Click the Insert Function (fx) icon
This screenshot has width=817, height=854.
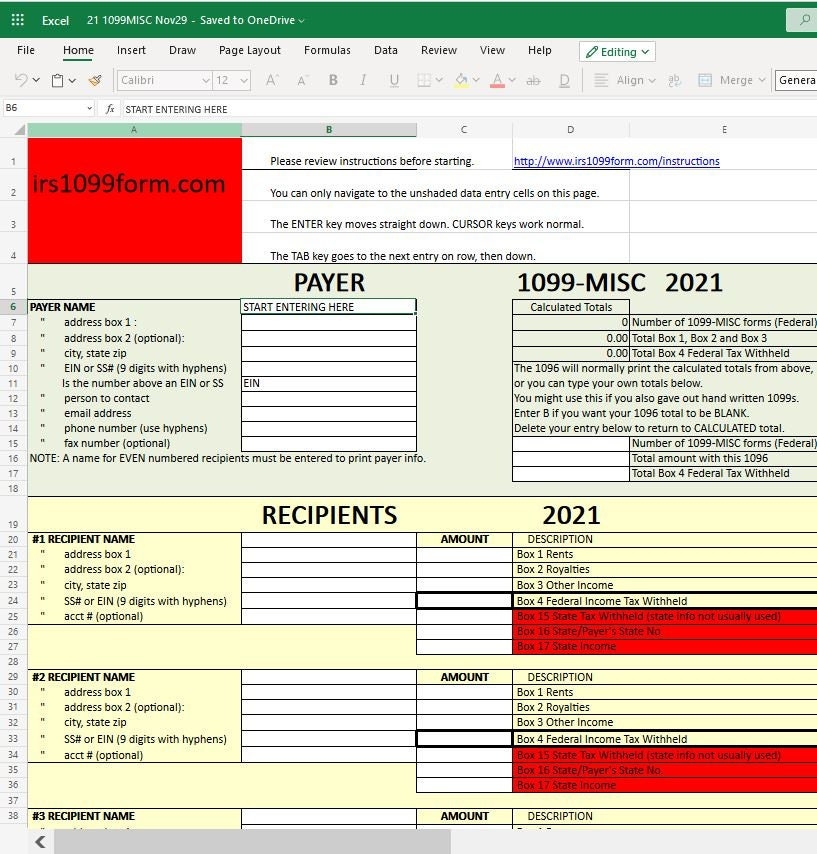tap(110, 109)
